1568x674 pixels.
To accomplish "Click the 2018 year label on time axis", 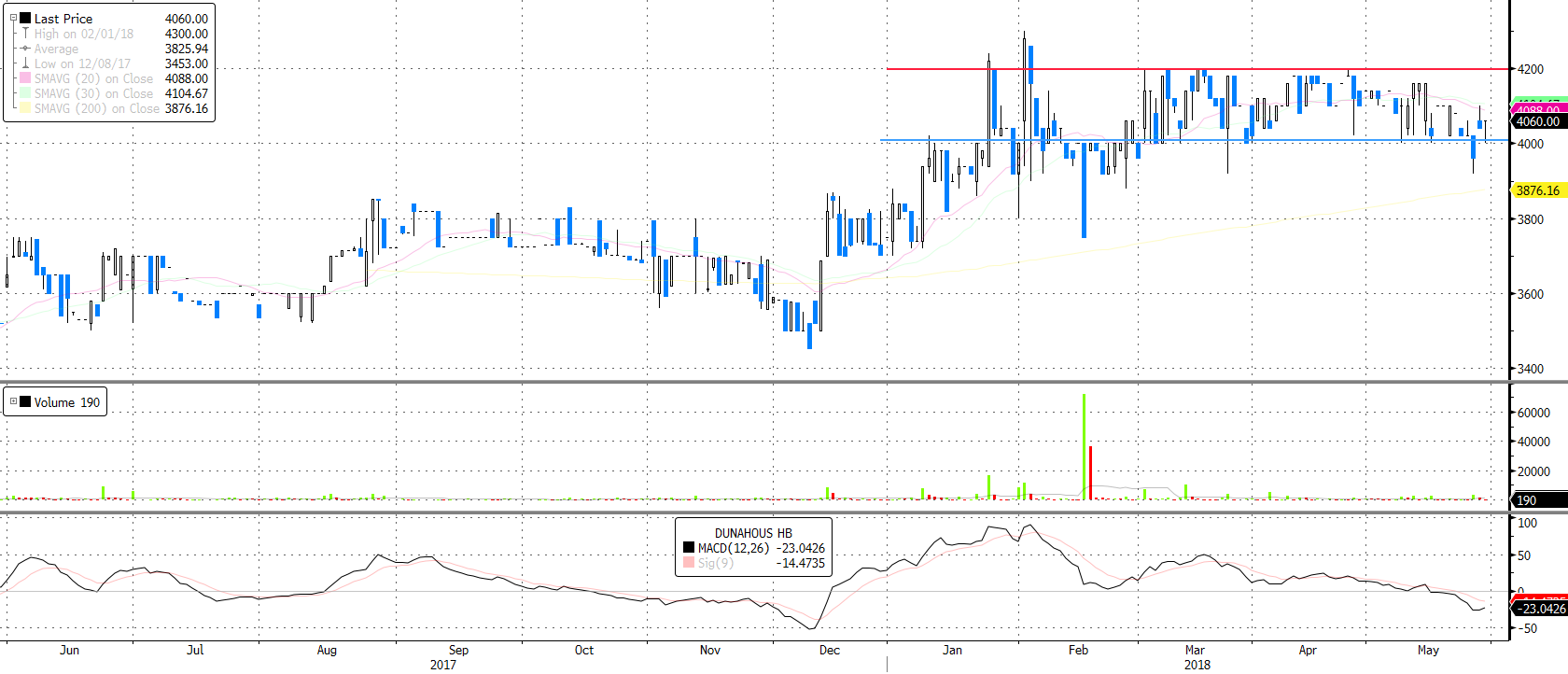I will pos(1197,665).
